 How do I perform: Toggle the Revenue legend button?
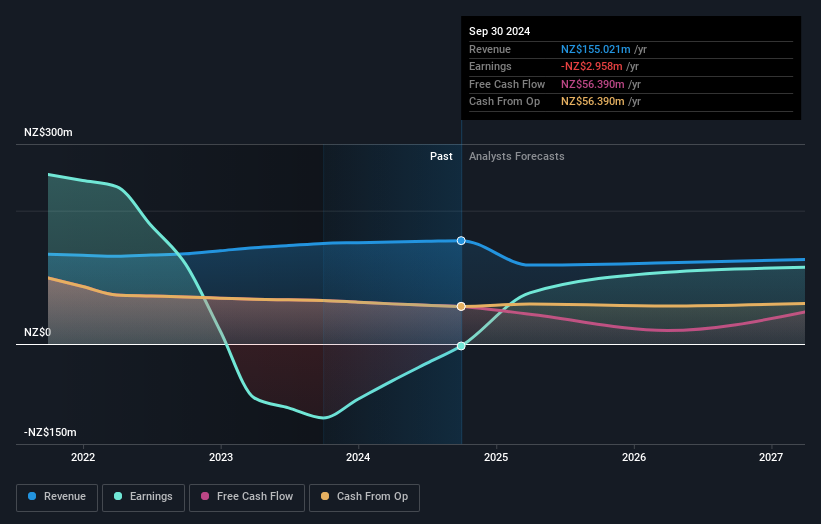point(57,497)
